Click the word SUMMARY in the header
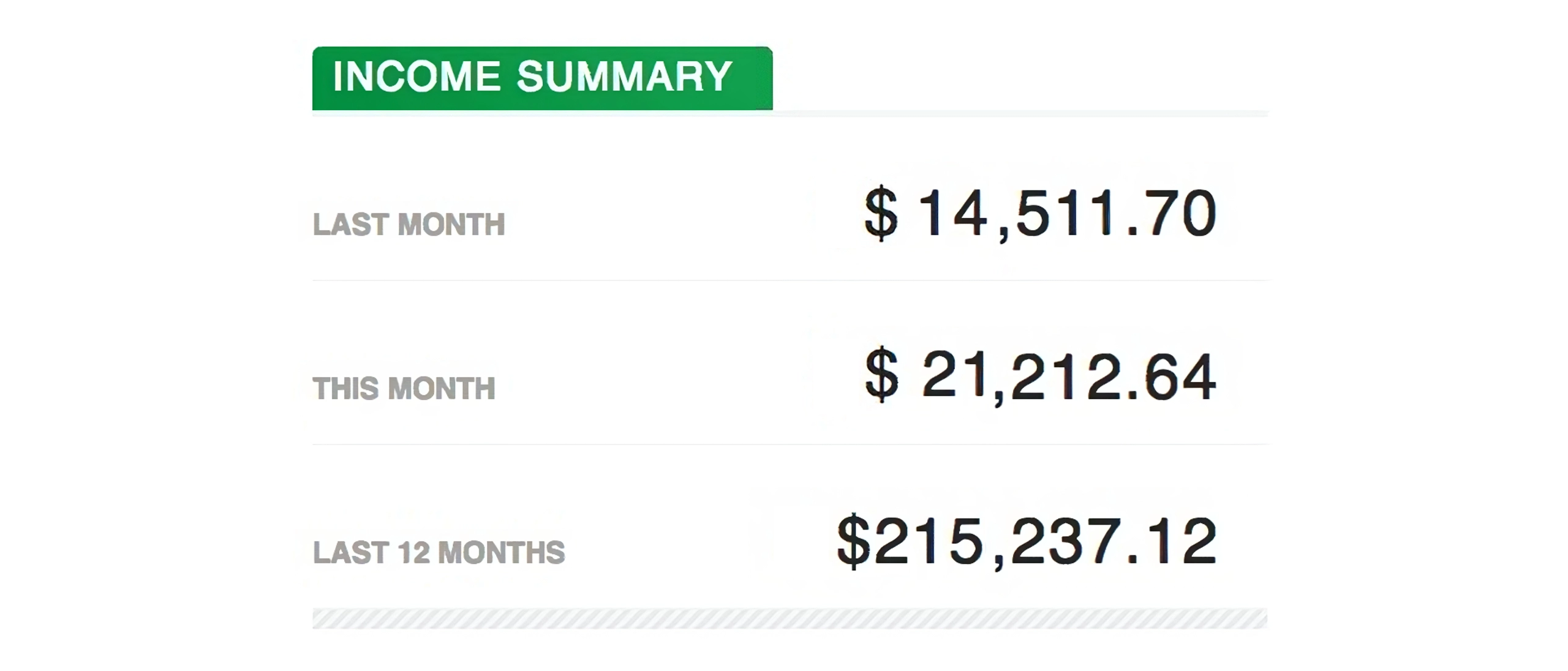Screen dimensions: 1568x671 point(625,77)
